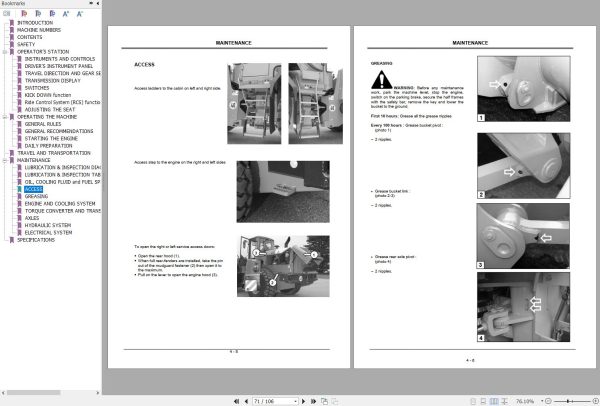
Task: Select the ADJUSTING THE SEAT bookmark
Action: tap(50, 109)
